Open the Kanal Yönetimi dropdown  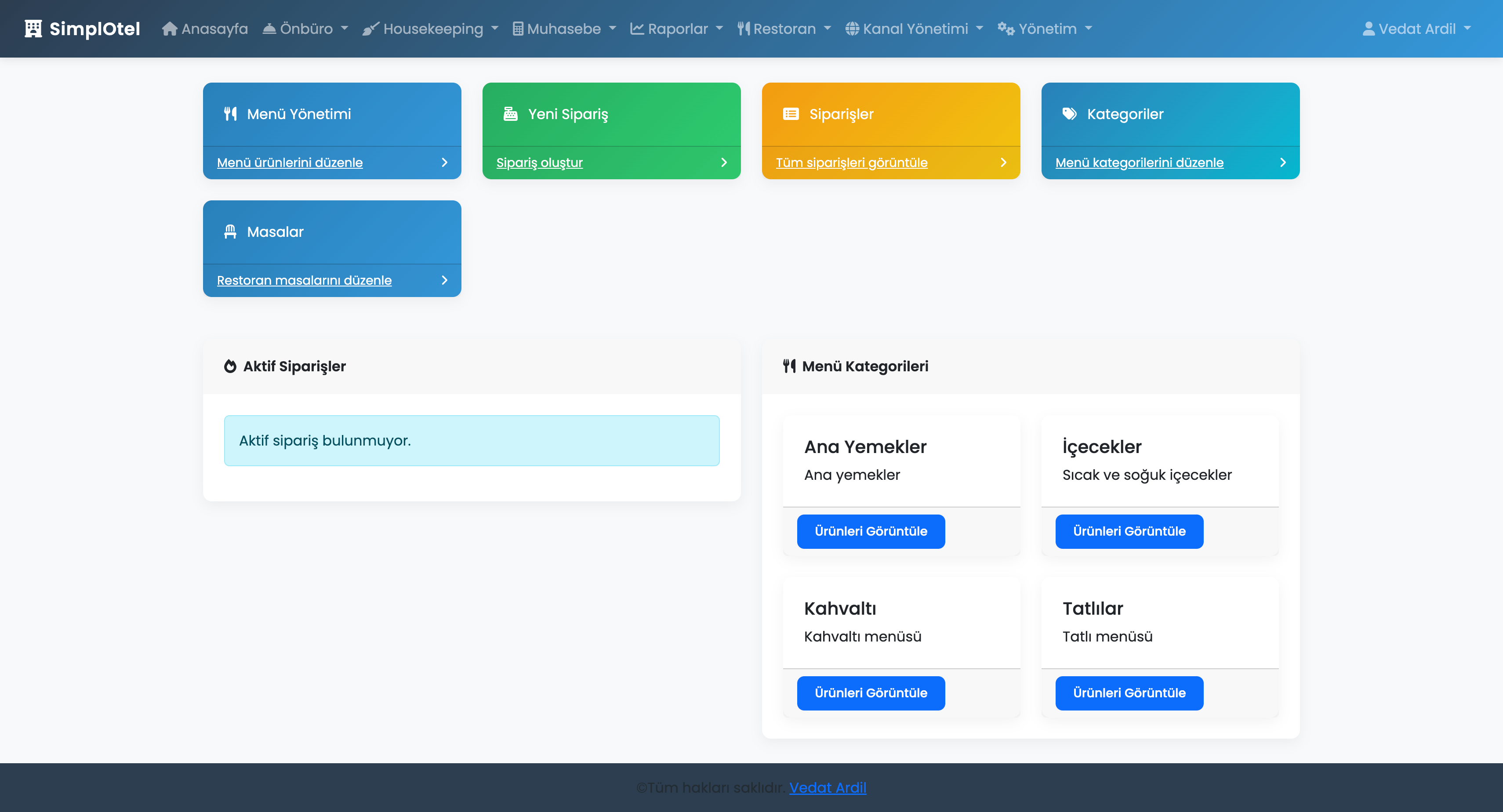coord(914,29)
